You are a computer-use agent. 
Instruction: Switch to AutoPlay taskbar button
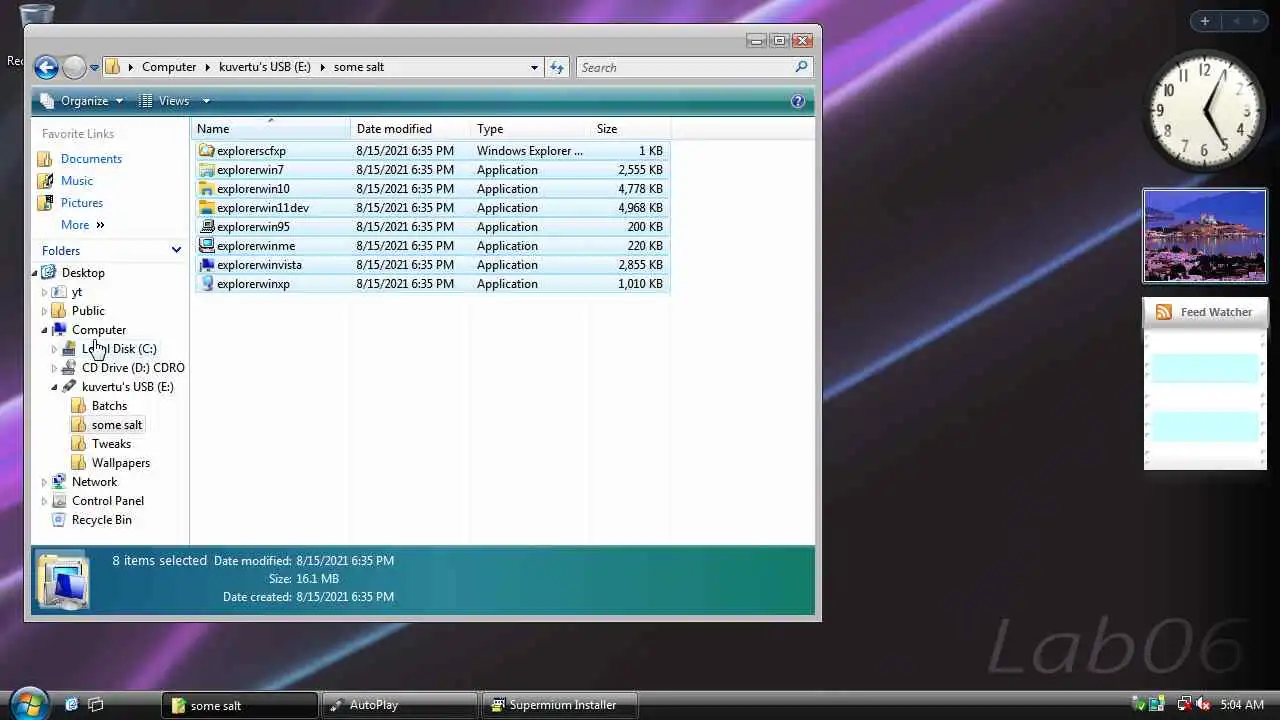[399, 705]
